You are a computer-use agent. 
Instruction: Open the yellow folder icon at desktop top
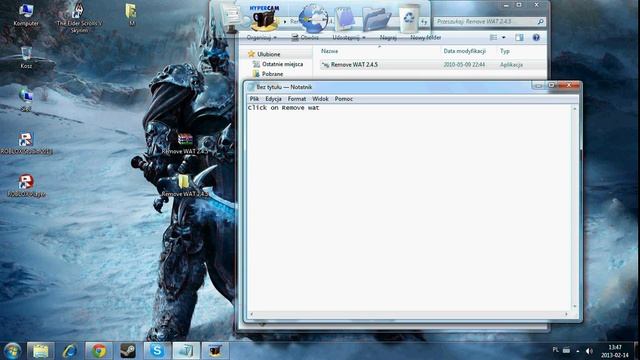click(131, 14)
